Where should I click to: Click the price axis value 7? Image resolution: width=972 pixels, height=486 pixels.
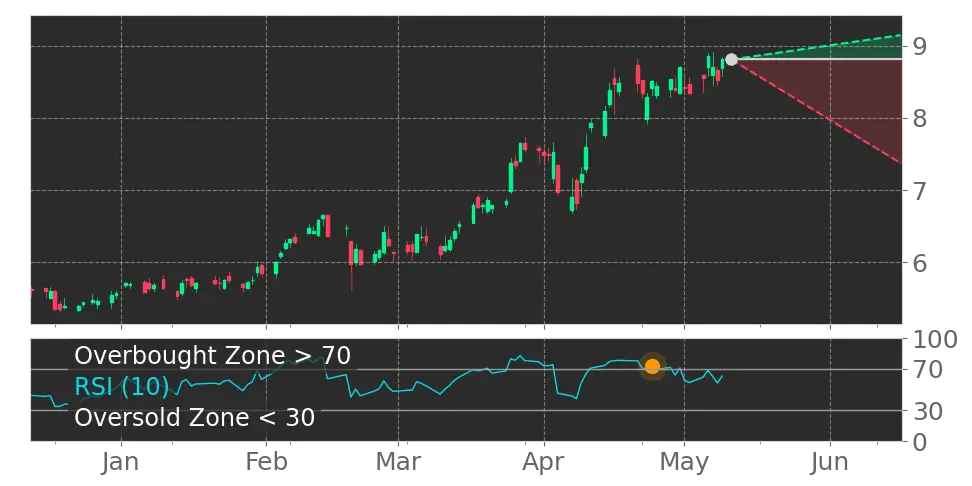click(x=919, y=190)
